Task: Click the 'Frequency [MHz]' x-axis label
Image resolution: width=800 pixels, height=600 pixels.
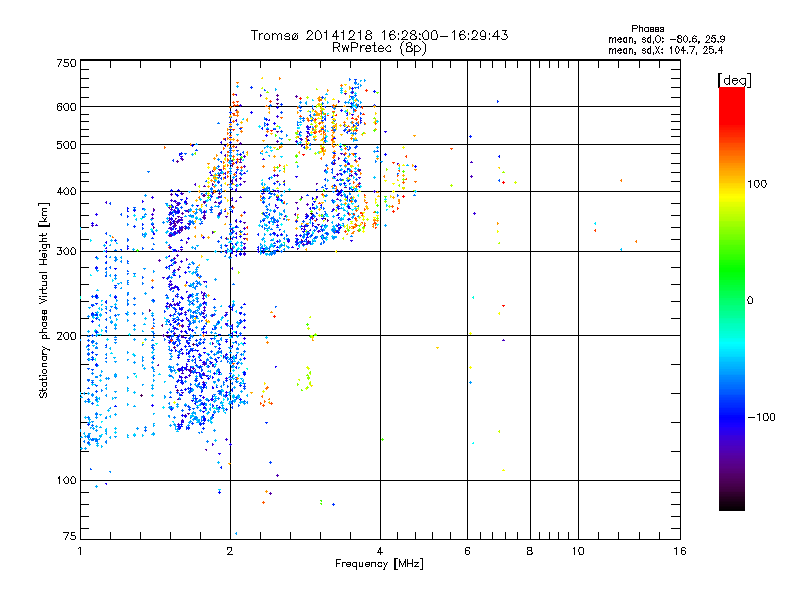Action: click(x=379, y=564)
